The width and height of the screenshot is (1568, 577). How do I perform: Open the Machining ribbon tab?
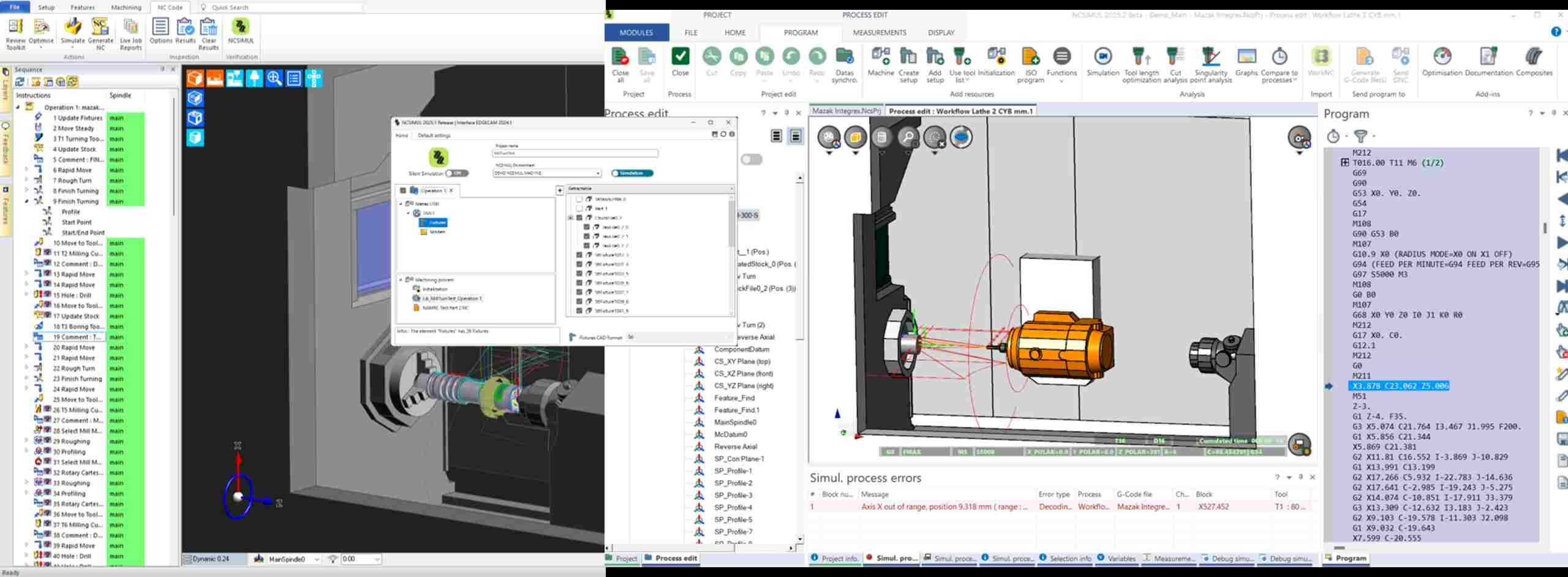[x=126, y=7]
